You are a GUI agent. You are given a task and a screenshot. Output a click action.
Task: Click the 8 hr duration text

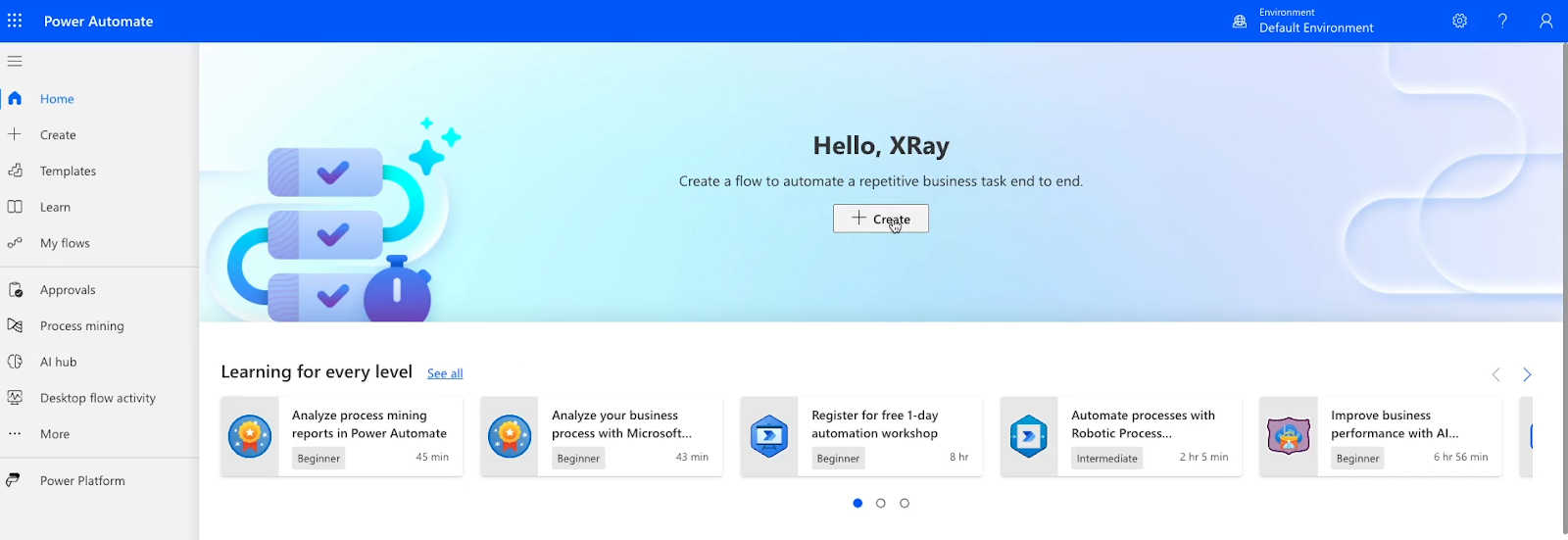958,457
